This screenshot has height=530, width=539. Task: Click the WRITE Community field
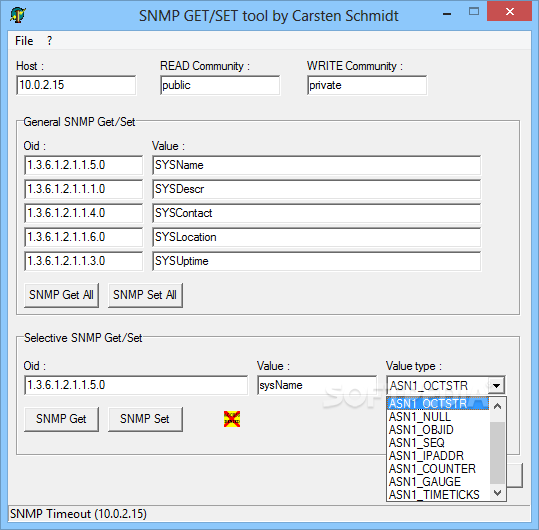point(367,85)
